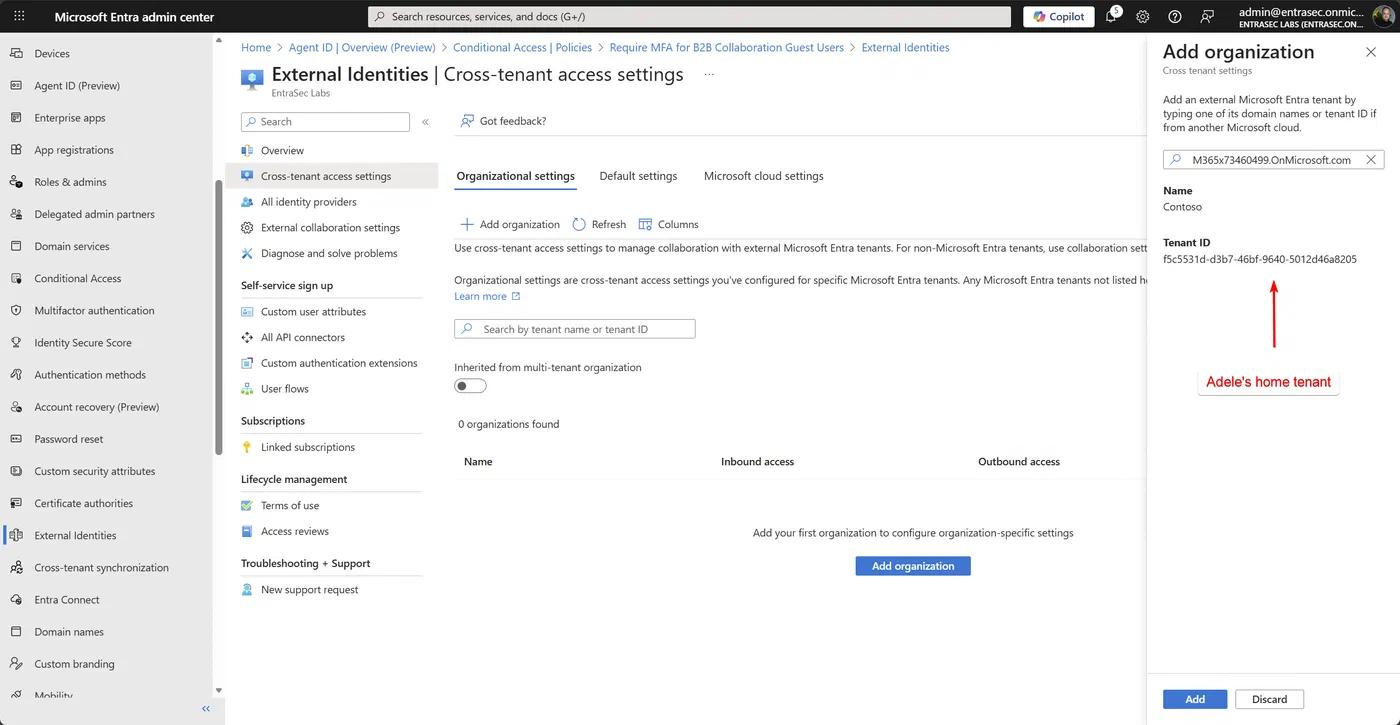
Task: Open the ellipsis more options next to title
Action: click(x=709, y=75)
